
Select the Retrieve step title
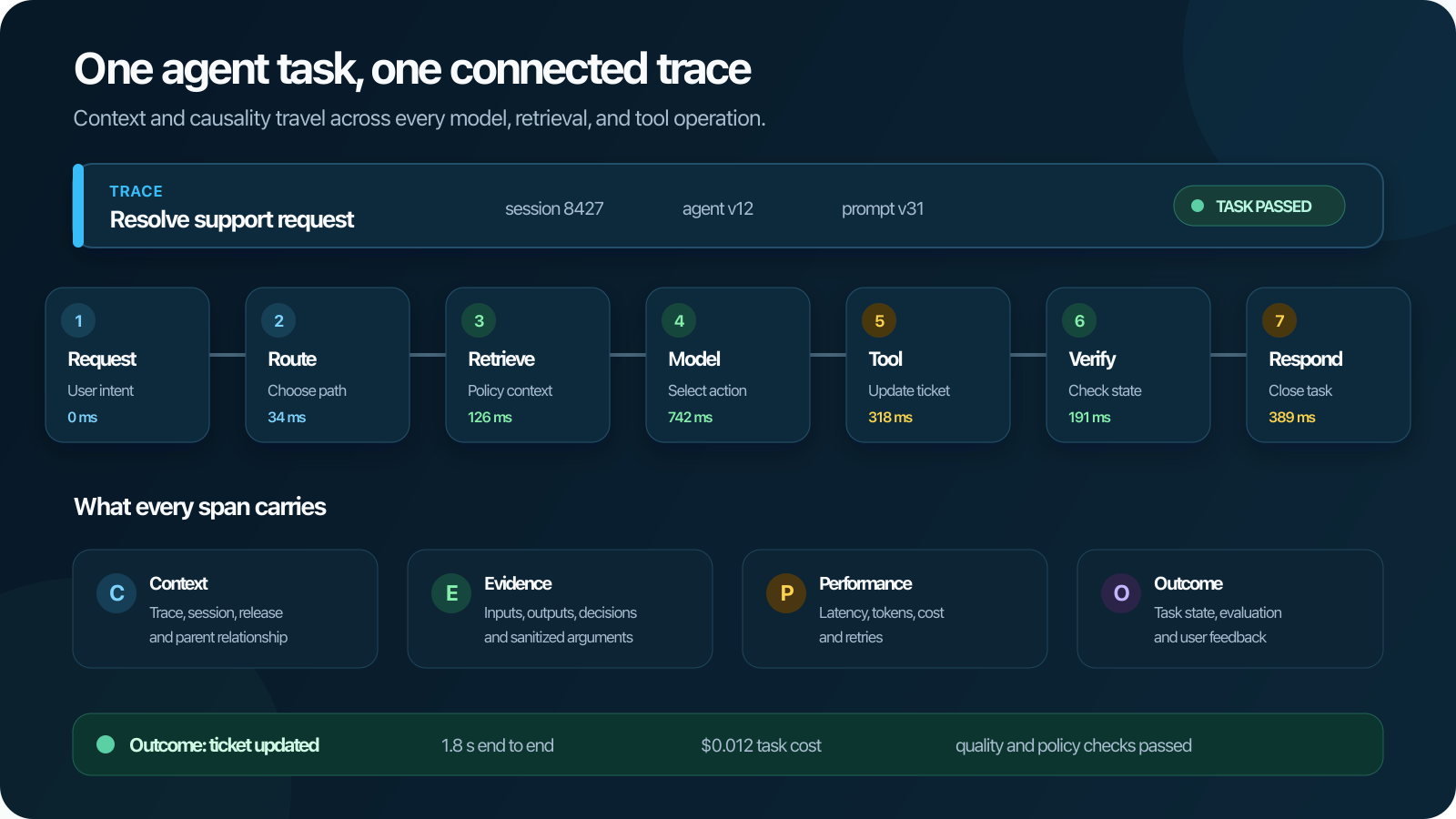[501, 359]
